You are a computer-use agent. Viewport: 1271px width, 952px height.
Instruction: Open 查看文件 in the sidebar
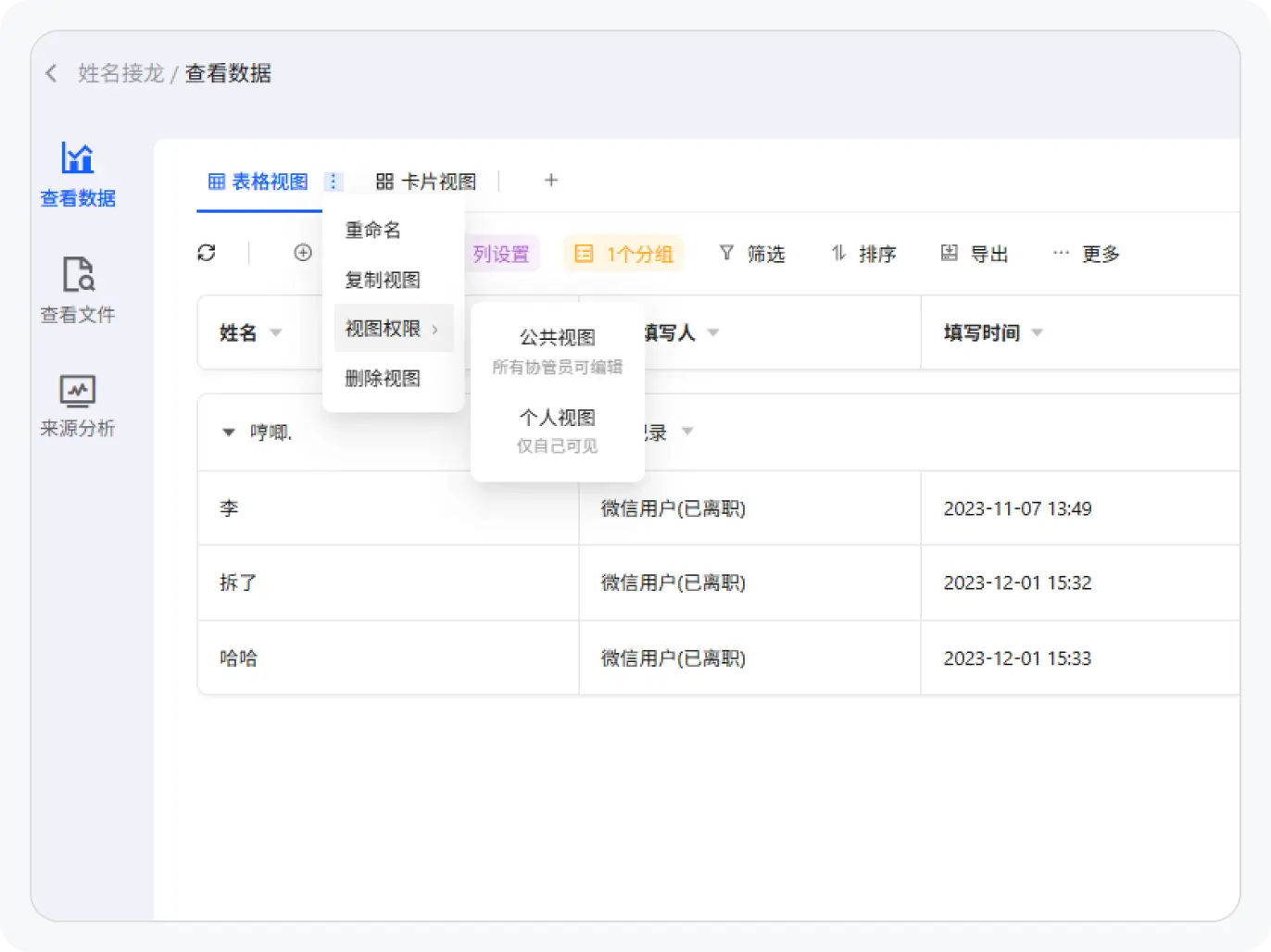coord(78,290)
